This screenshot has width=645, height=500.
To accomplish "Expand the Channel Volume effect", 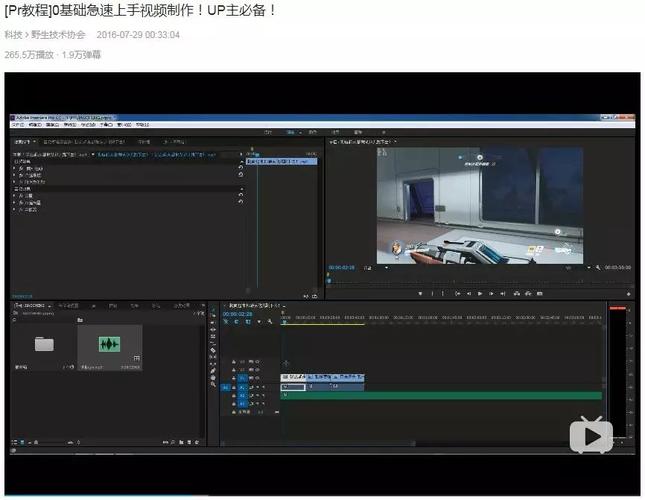I will coord(14,203).
